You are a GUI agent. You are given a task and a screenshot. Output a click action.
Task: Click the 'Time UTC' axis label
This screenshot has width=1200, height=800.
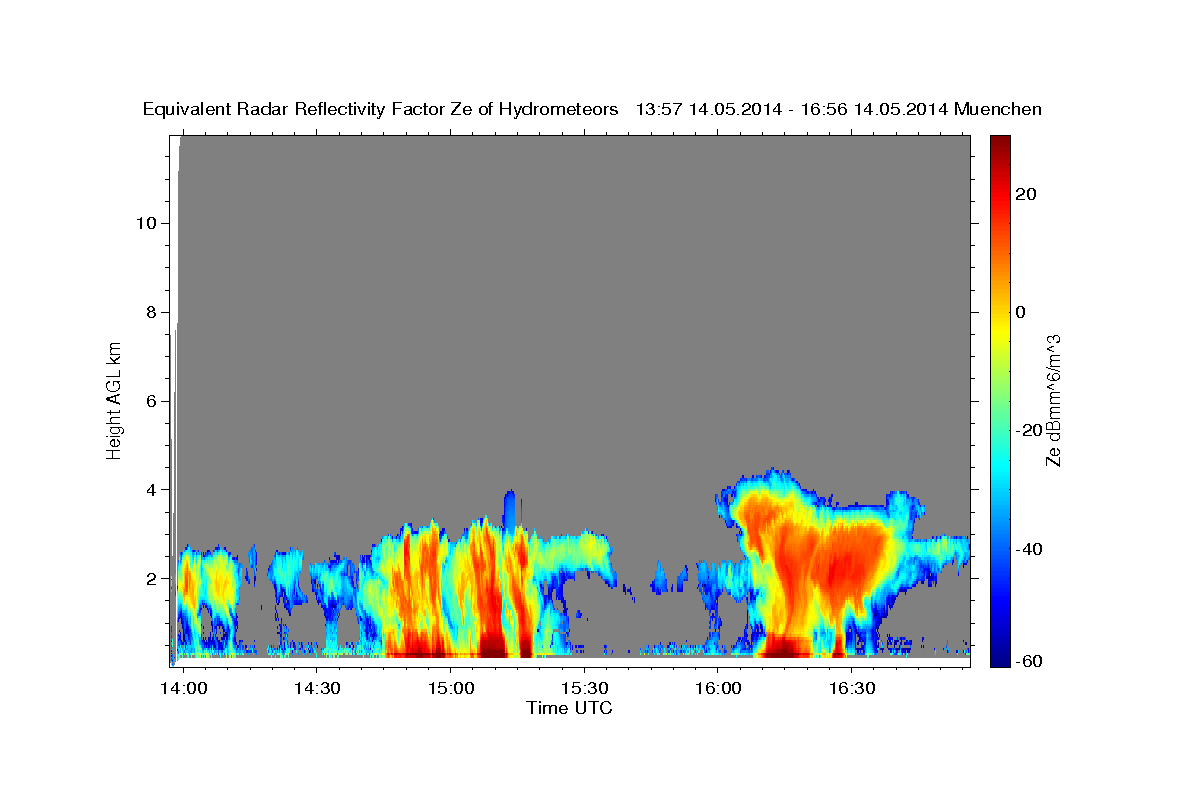569,708
